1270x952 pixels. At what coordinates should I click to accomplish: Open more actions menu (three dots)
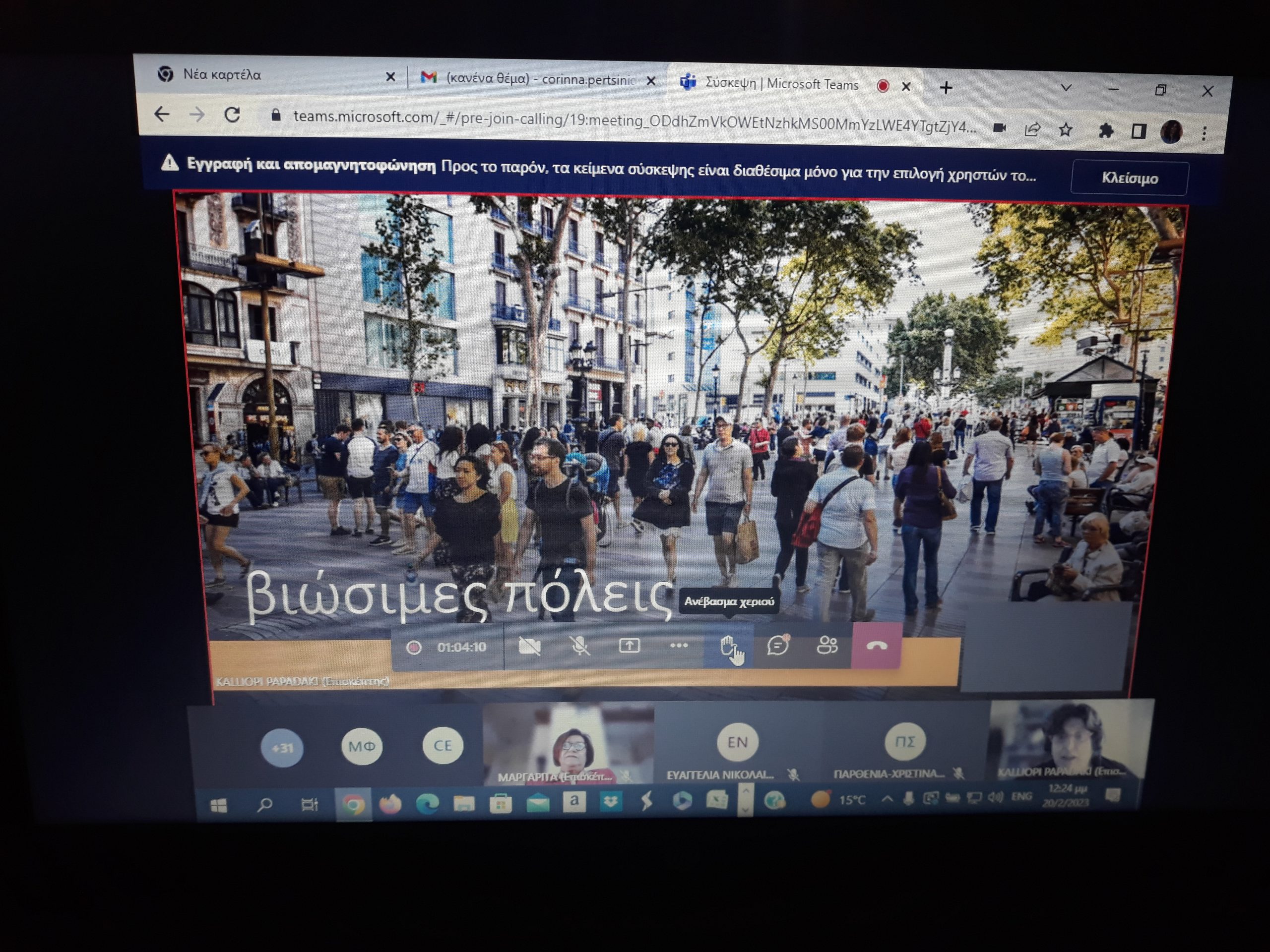tap(679, 646)
